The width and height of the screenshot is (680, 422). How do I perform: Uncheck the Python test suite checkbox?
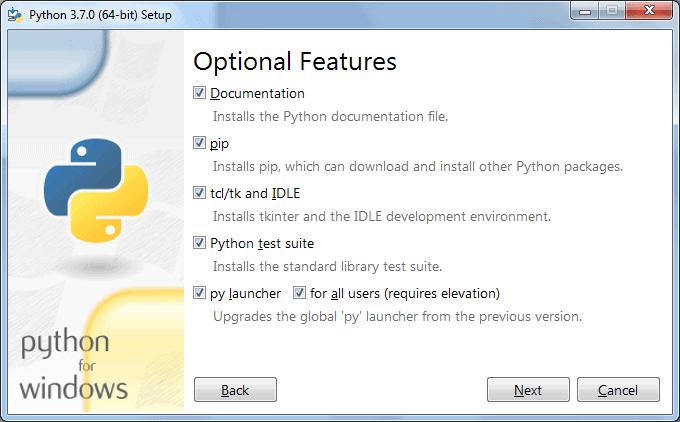point(200,243)
